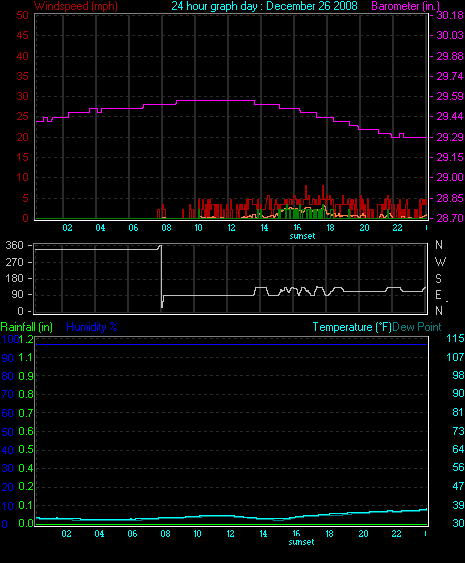Viewport: 465px width, 563px height.
Task: Select the 29.00 barometer scale value
Action: (450, 177)
